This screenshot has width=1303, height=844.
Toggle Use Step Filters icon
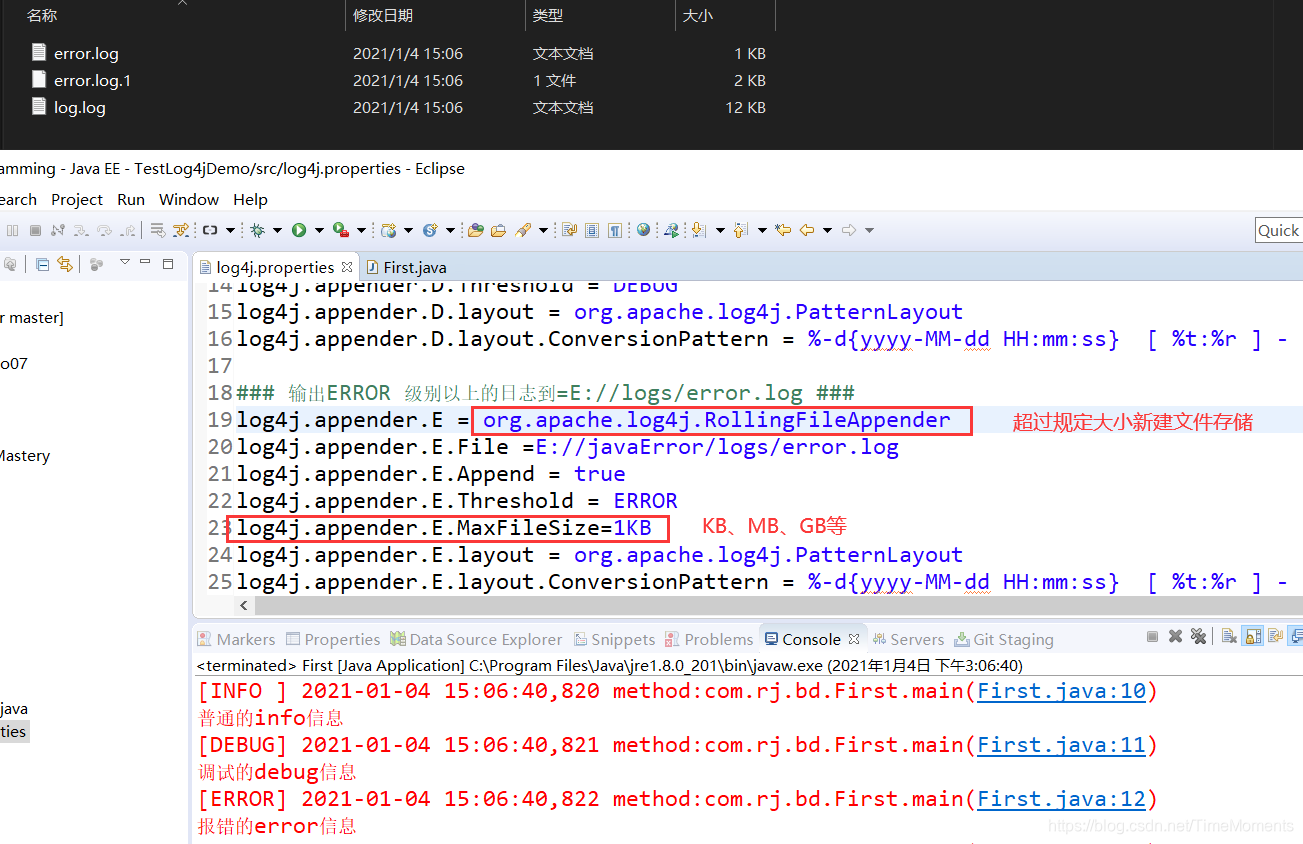(x=181, y=230)
